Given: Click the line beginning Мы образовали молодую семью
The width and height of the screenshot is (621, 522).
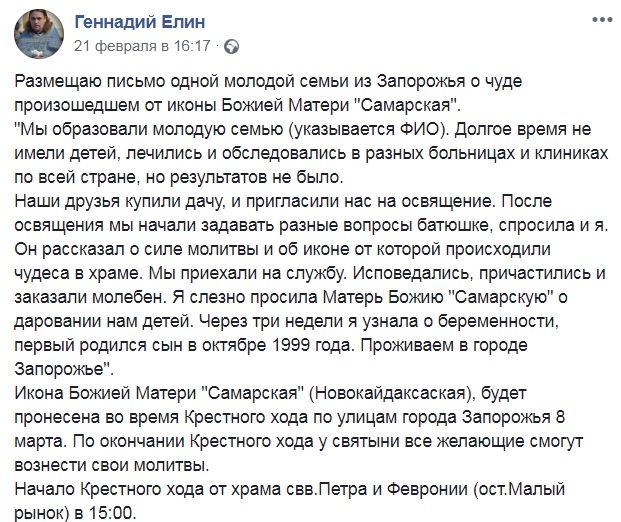Looking at the screenshot, I should (303, 130).
